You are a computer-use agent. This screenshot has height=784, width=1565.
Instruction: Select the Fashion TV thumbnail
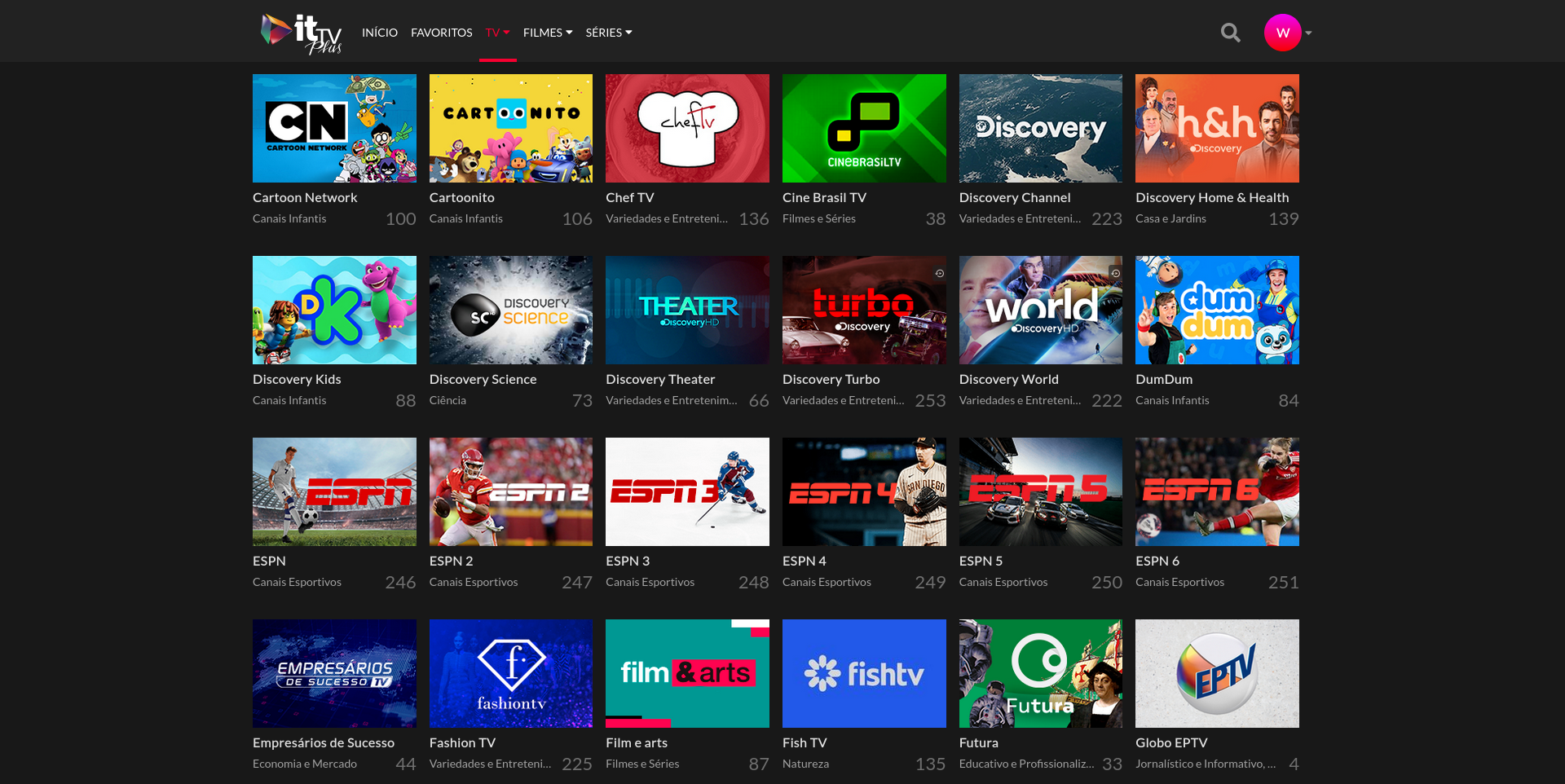(x=511, y=673)
